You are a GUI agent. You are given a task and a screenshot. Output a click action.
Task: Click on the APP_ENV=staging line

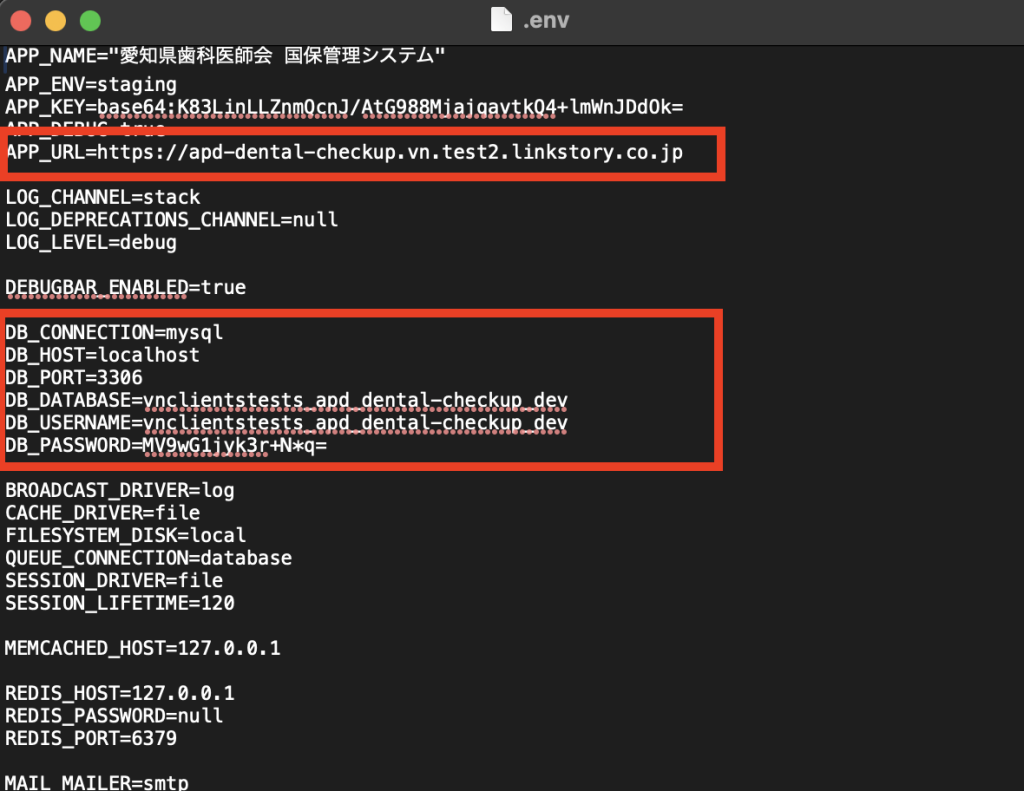[x=90, y=84]
